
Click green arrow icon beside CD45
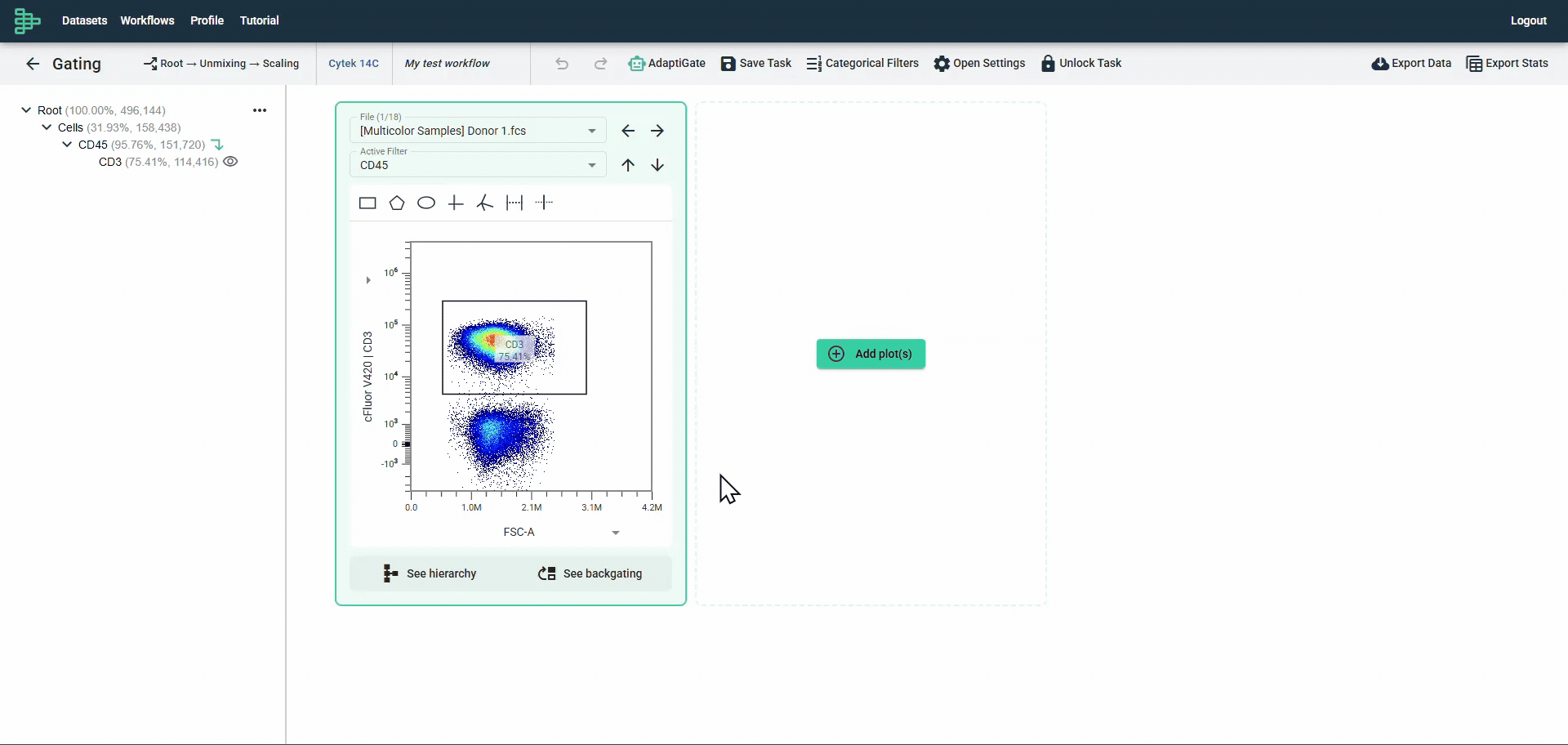[x=217, y=145]
